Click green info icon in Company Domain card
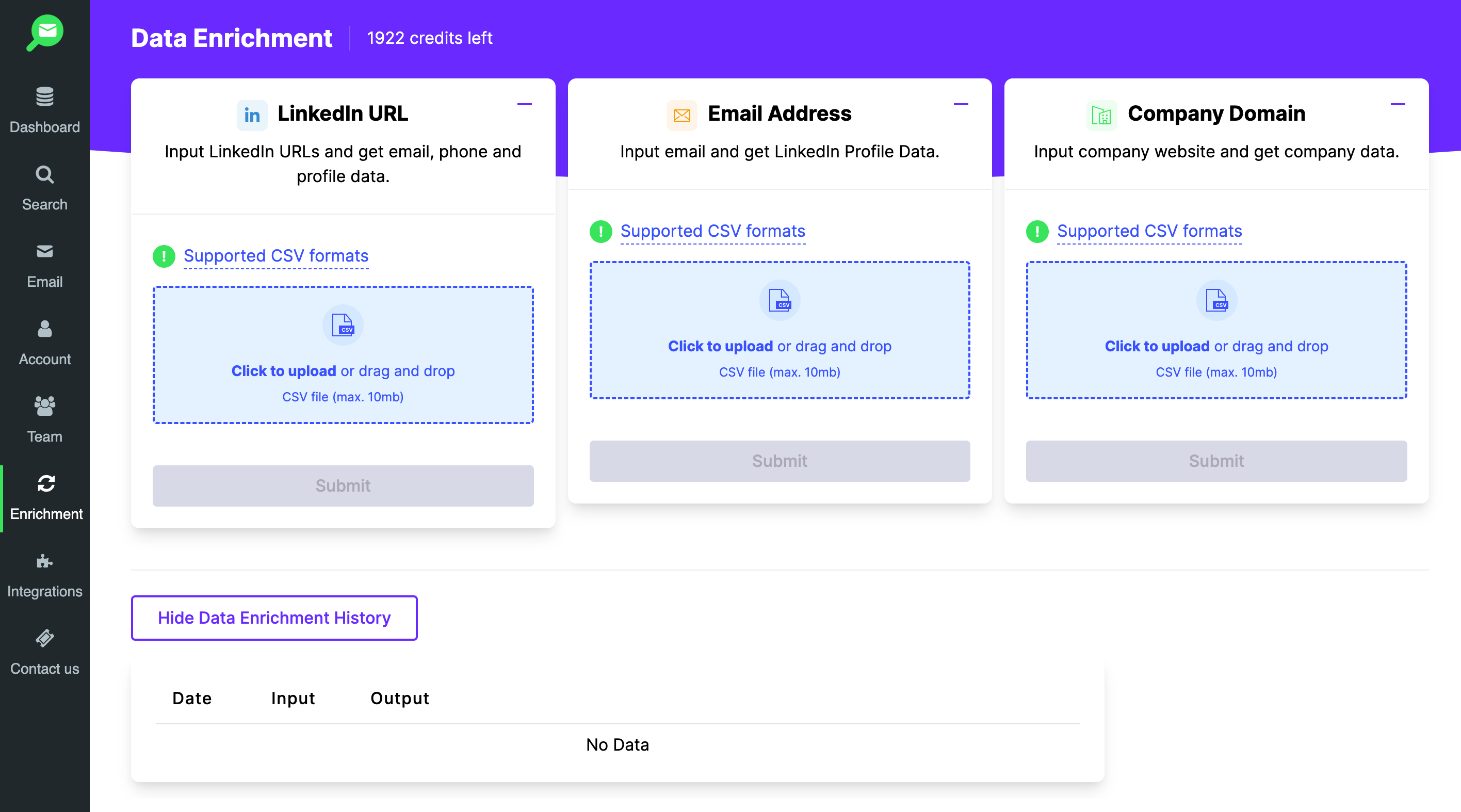 [x=1037, y=231]
